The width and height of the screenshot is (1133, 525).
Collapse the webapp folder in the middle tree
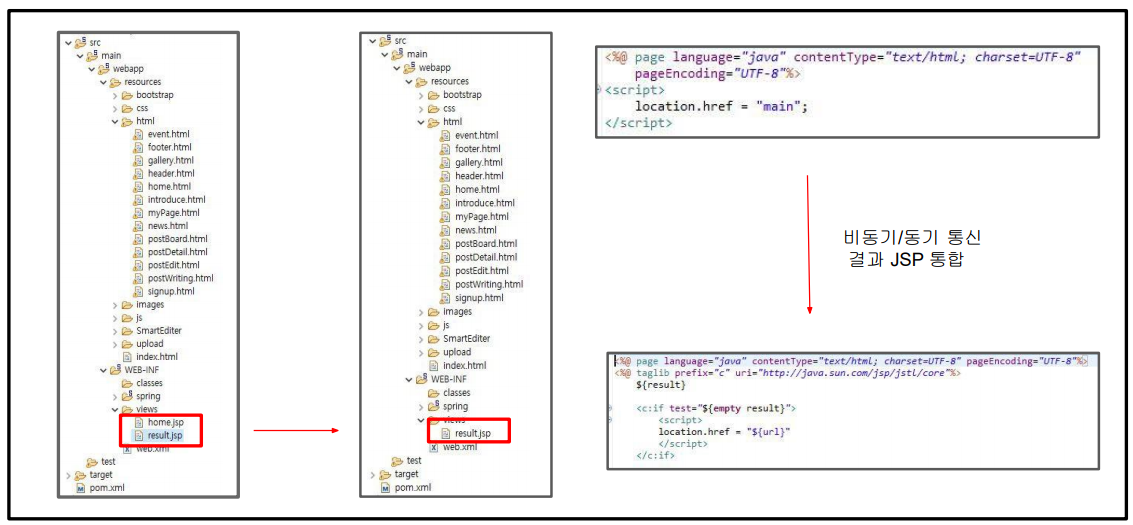click(397, 68)
